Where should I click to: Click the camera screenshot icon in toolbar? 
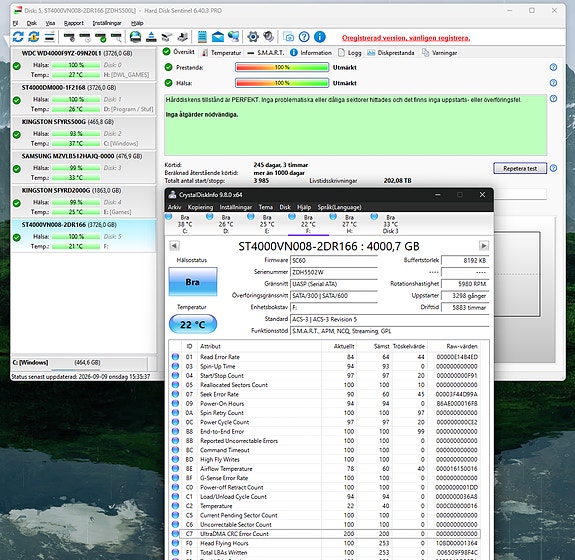pos(289,37)
